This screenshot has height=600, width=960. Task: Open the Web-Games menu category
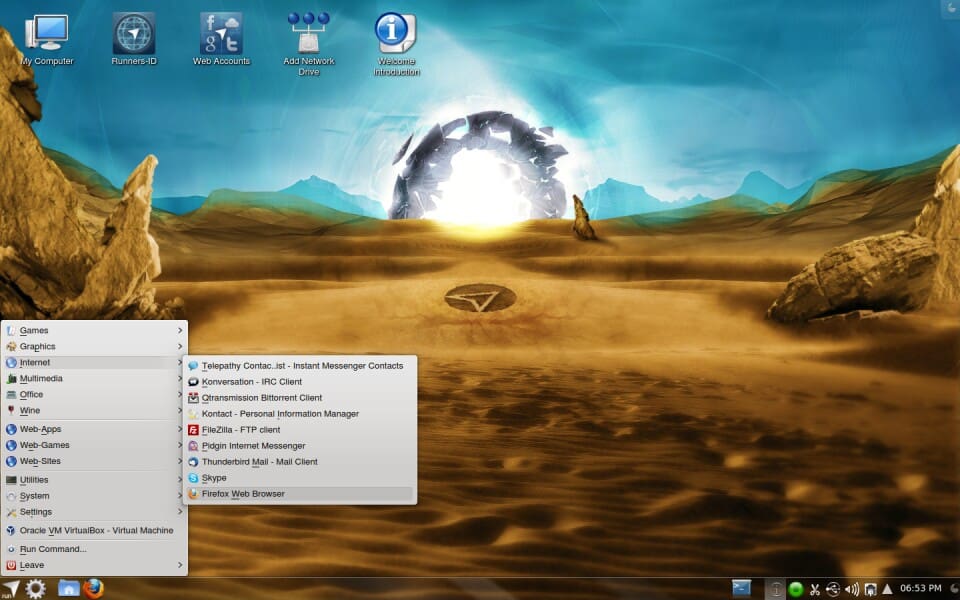(95, 445)
